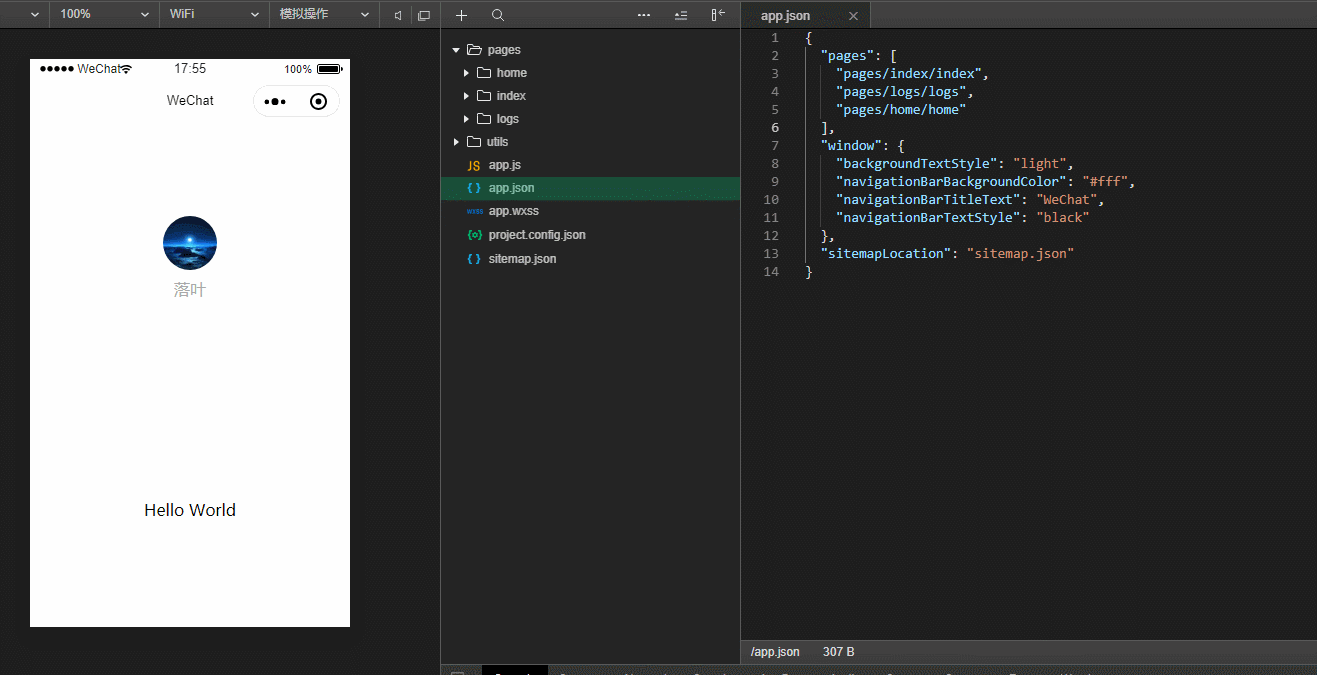This screenshot has width=1317, height=675.
Task: Click the capsule close circle icon
Action: [x=318, y=101]
